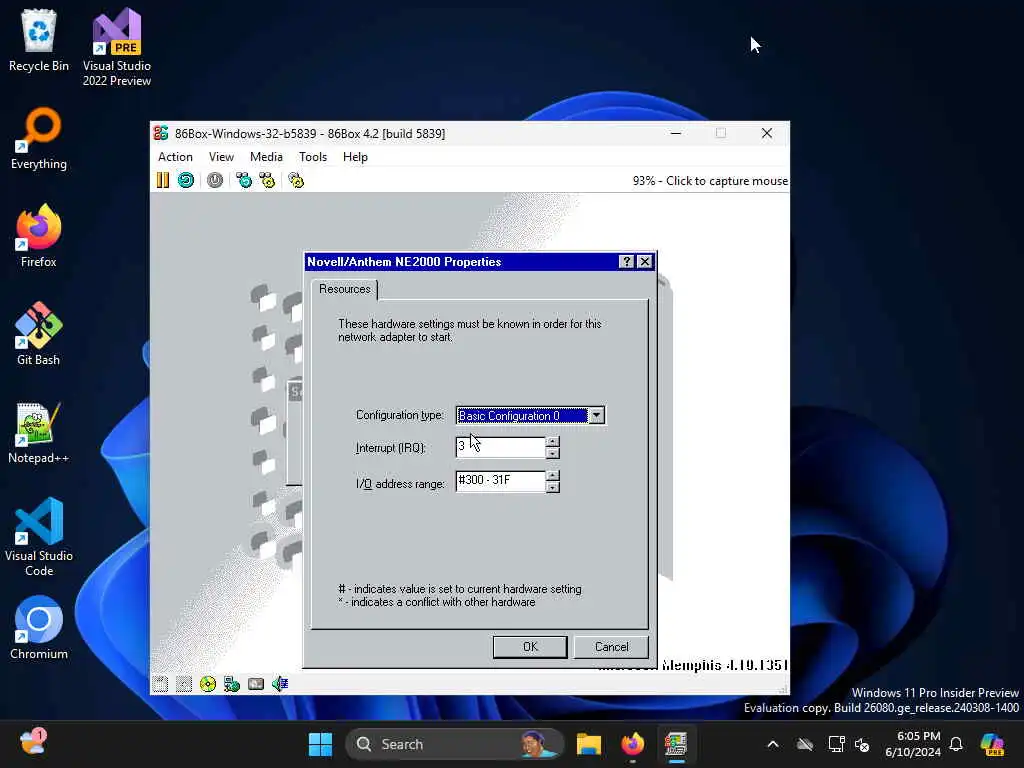Increase the I/O address range with up arrow

click(x=552, y=475)
